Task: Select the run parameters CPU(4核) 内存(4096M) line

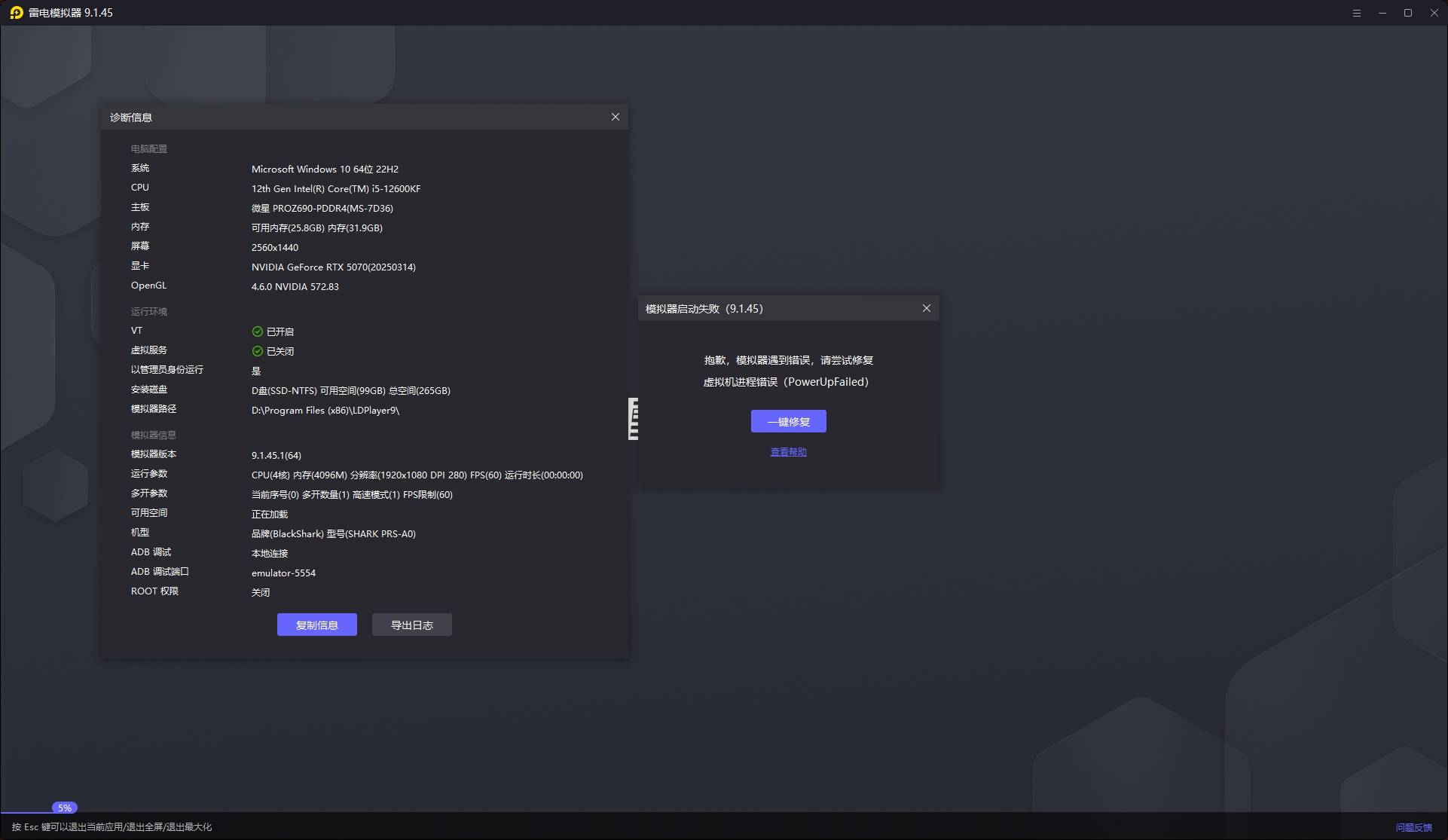Action: click(x=417, y=475)
